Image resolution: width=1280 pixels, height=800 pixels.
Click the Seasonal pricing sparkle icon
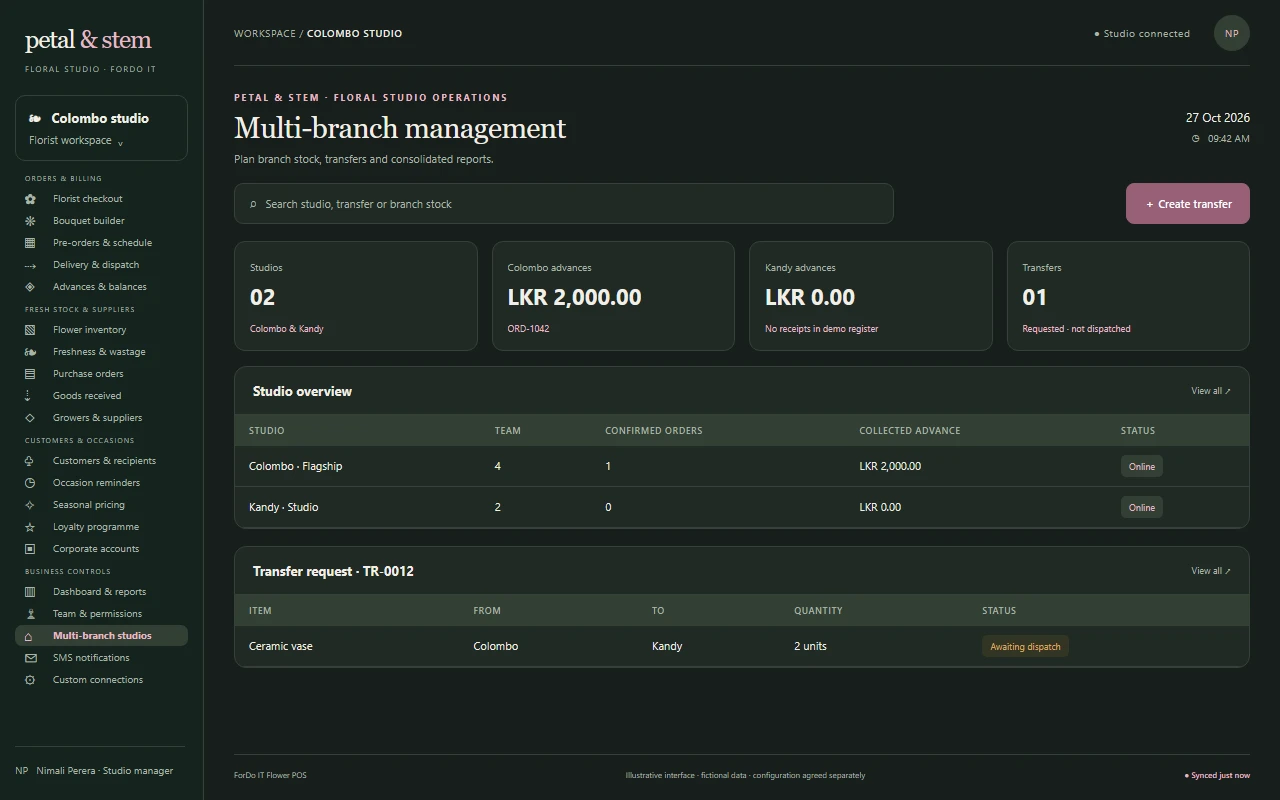[x=30, y=505]
